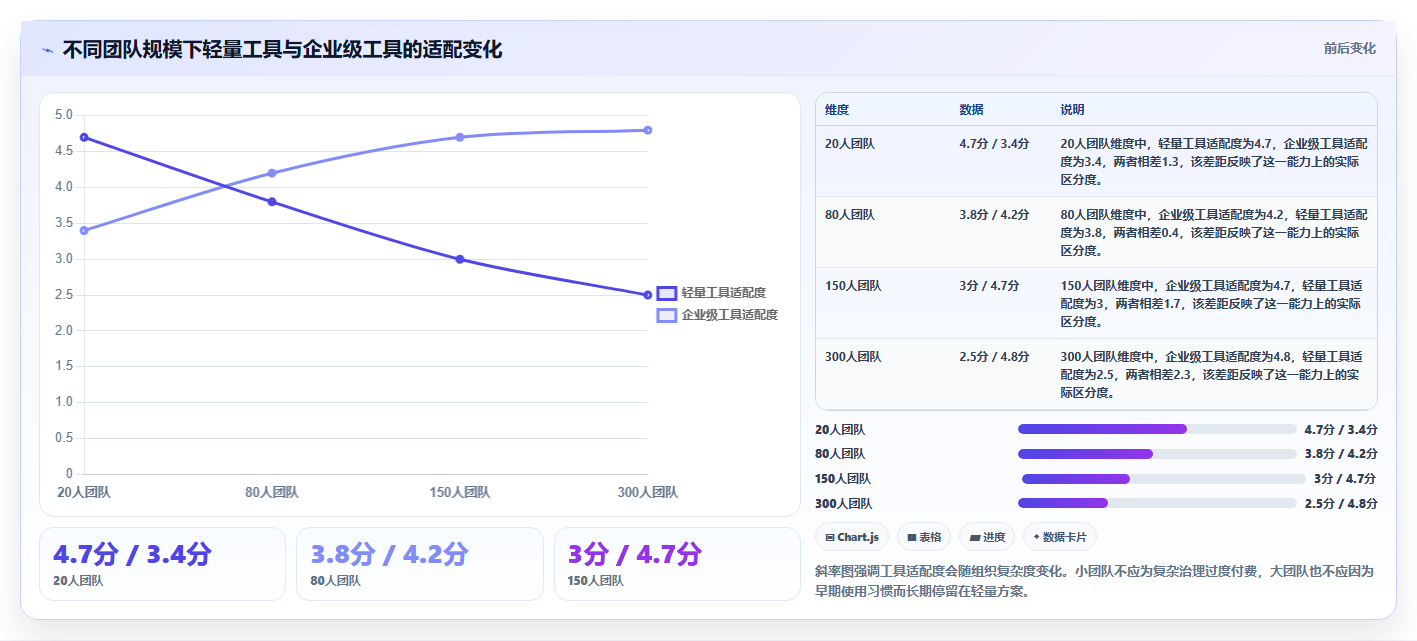
Task: Click the 80人团队 x-axis label
Action: point(272,492)
